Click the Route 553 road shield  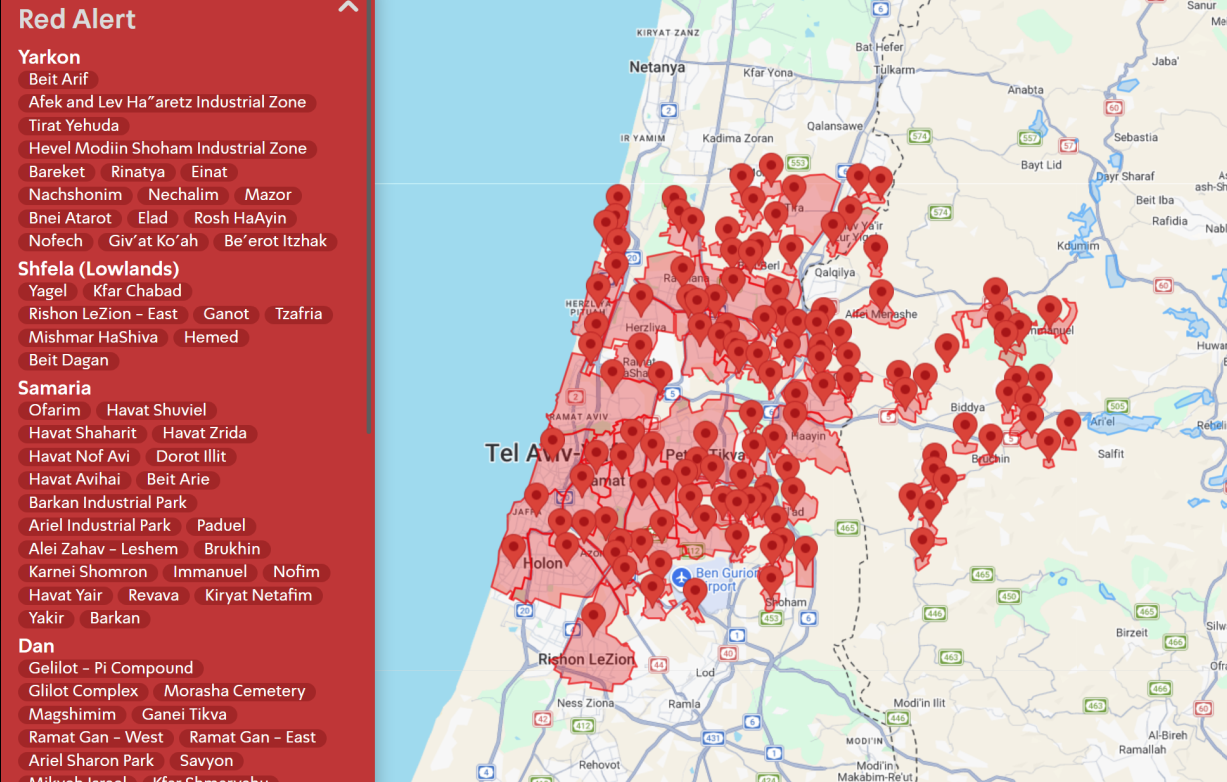click(x=797, y=162)
